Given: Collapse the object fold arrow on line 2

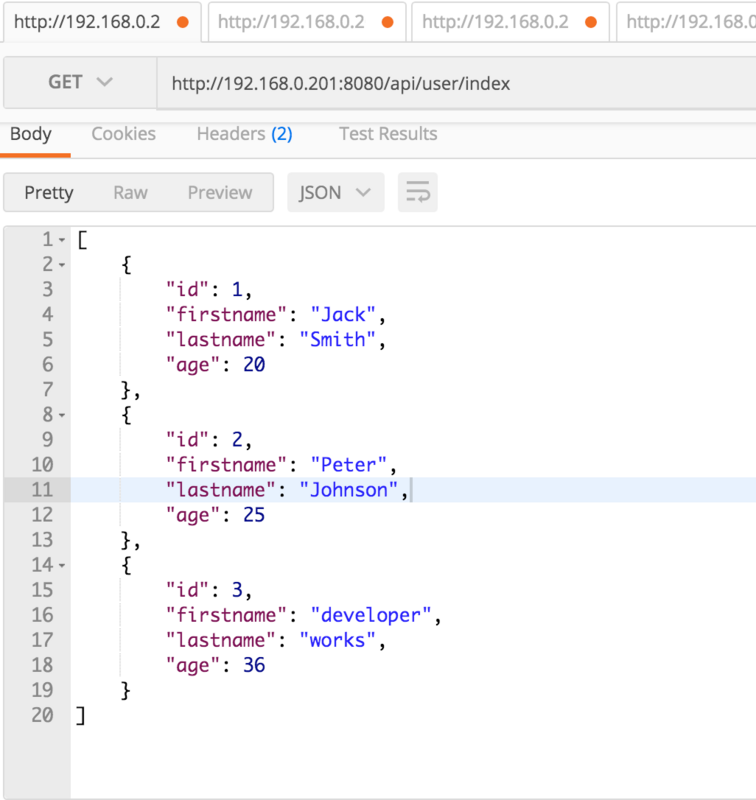Looking at the screenshot, I should coord(62,265).
